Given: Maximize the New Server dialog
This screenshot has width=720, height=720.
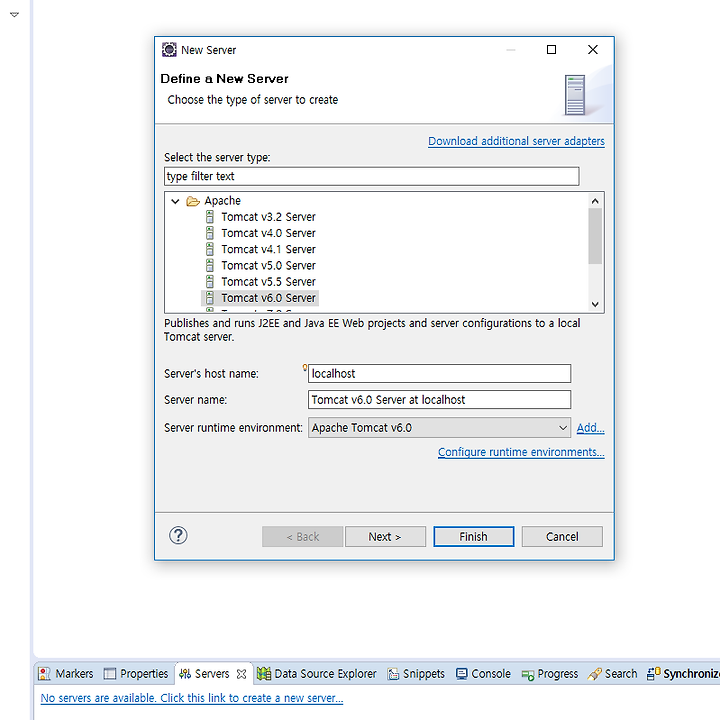Looking at the screenshot, I should pyautogui.click(x=551, y=50).
